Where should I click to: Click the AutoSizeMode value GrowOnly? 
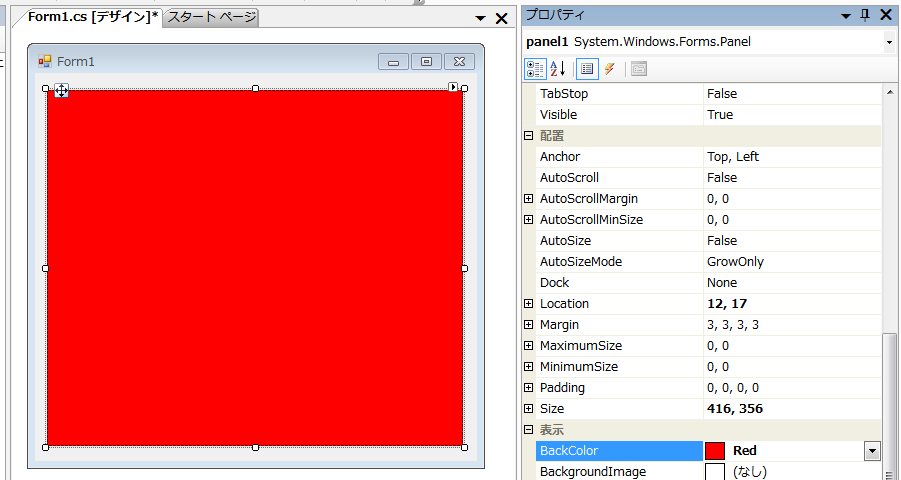click(735, 262)
